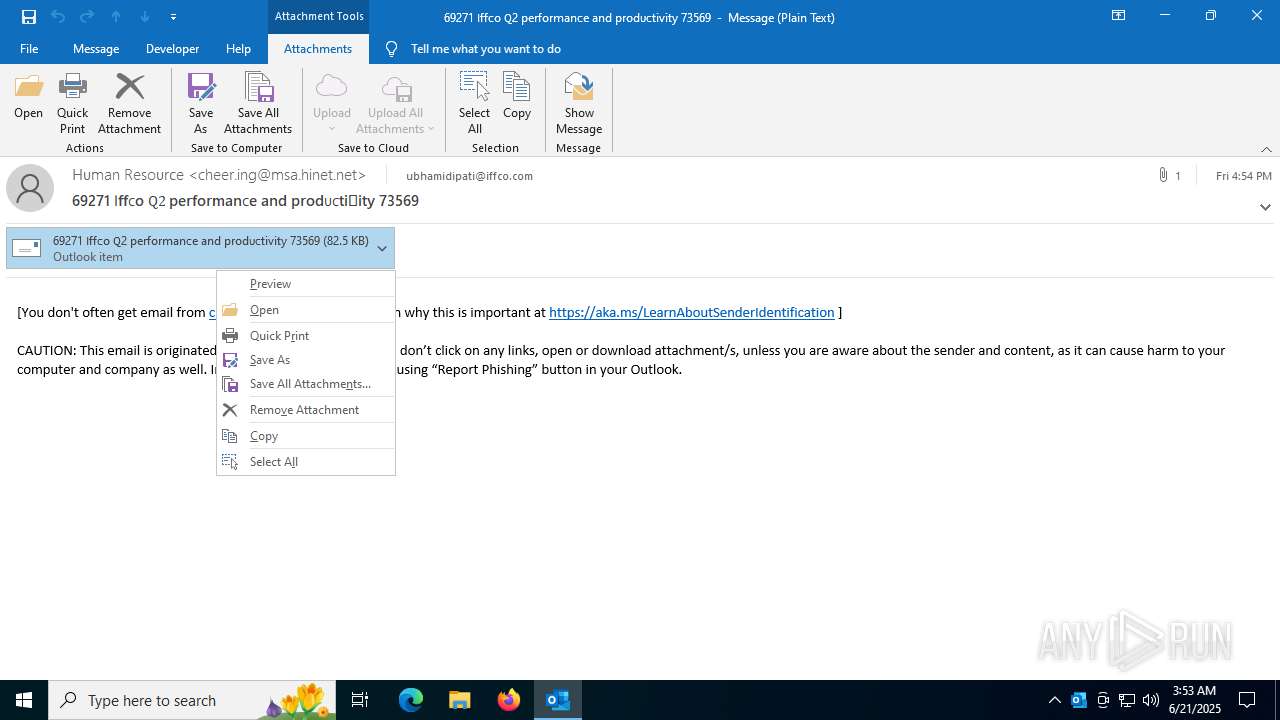Click Next Item down arrow in title bar

(145, 17)
